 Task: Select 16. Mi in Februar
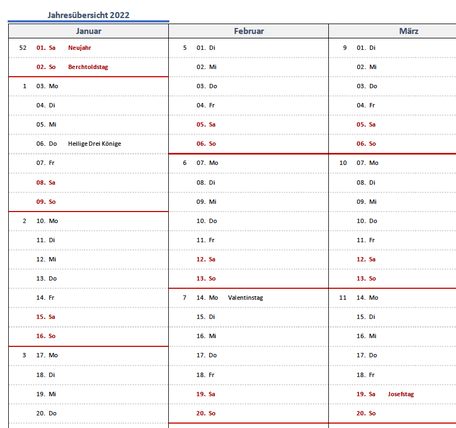click(x=206, y=336)
